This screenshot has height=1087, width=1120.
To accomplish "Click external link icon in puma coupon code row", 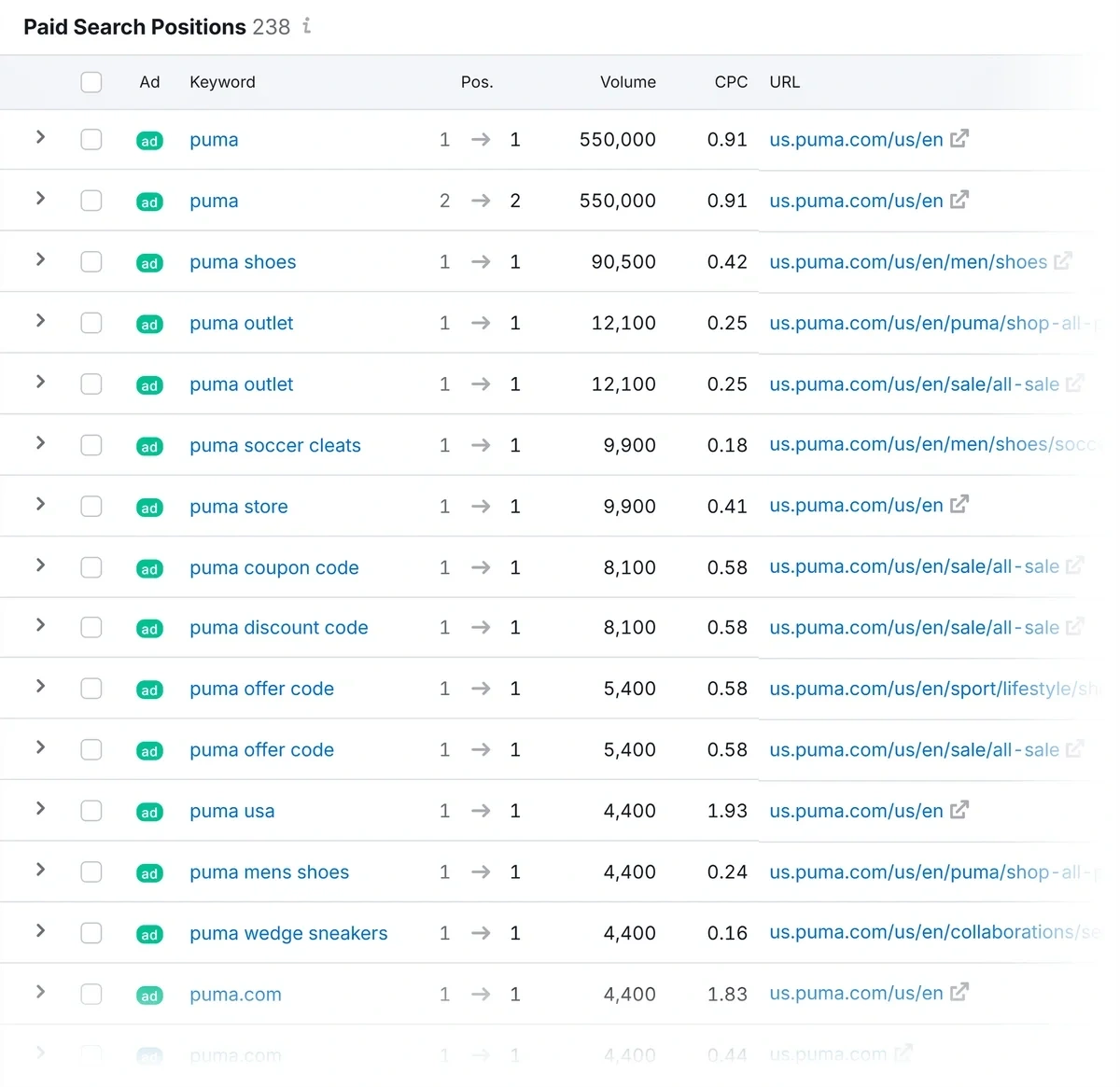I will pos(1074,566).
